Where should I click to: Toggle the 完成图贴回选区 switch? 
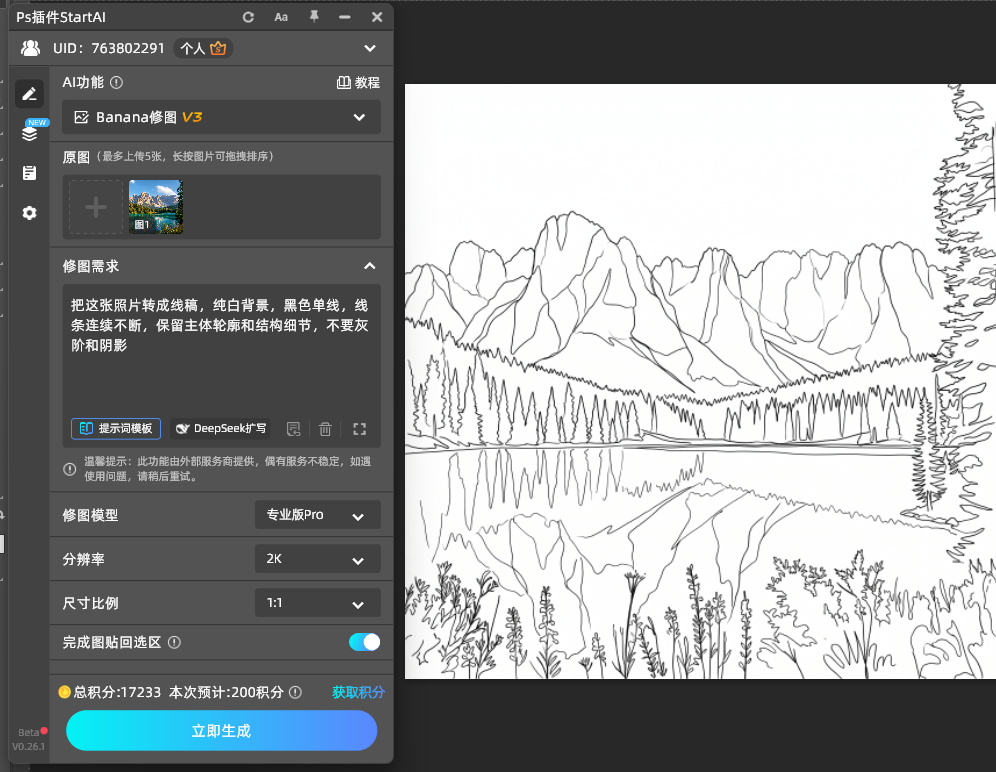[365, 642]
